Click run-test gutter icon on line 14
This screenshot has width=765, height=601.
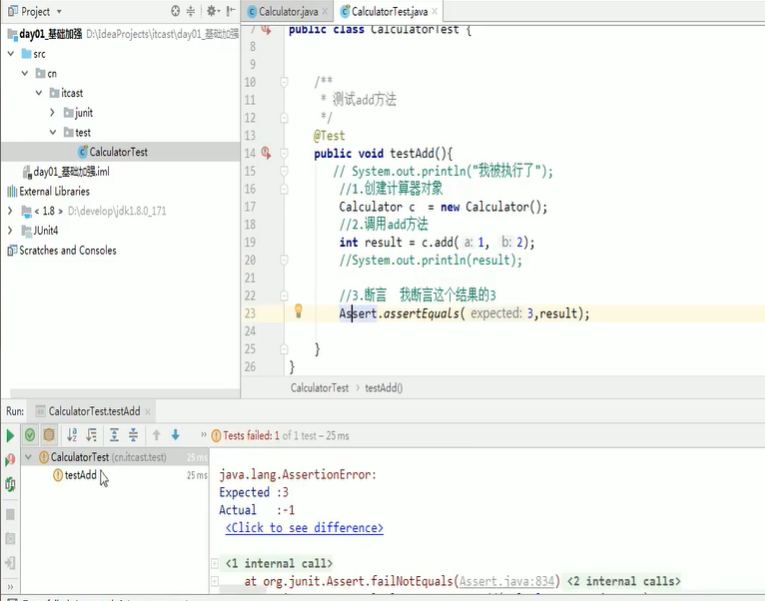(266, 153)
